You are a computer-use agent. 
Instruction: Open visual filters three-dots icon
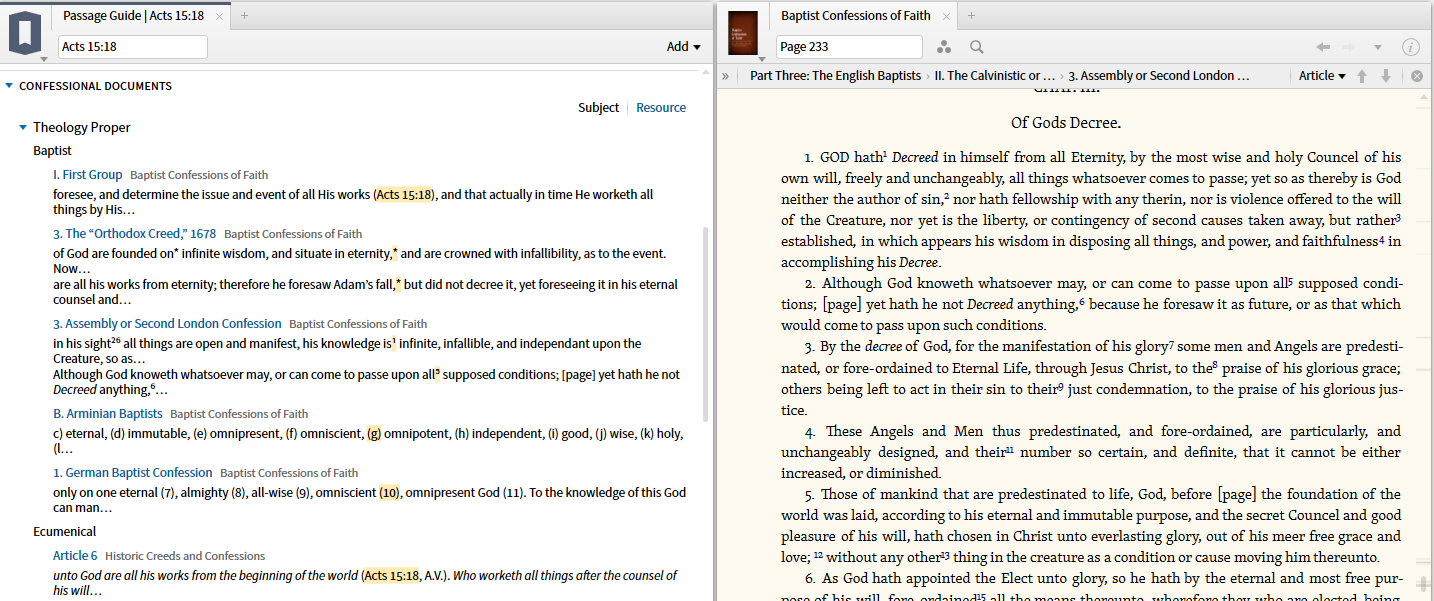(x=944, y=47)
